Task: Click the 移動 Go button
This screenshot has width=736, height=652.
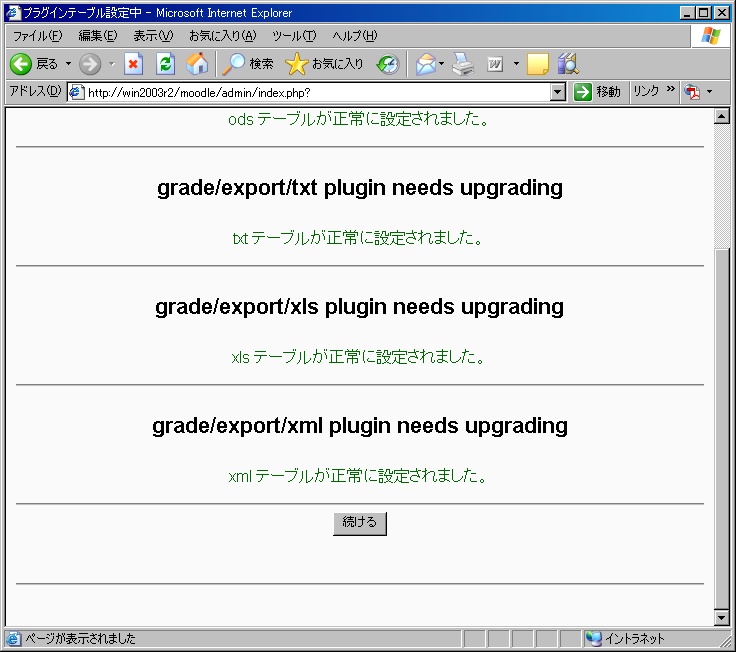Action: [597, 92]
